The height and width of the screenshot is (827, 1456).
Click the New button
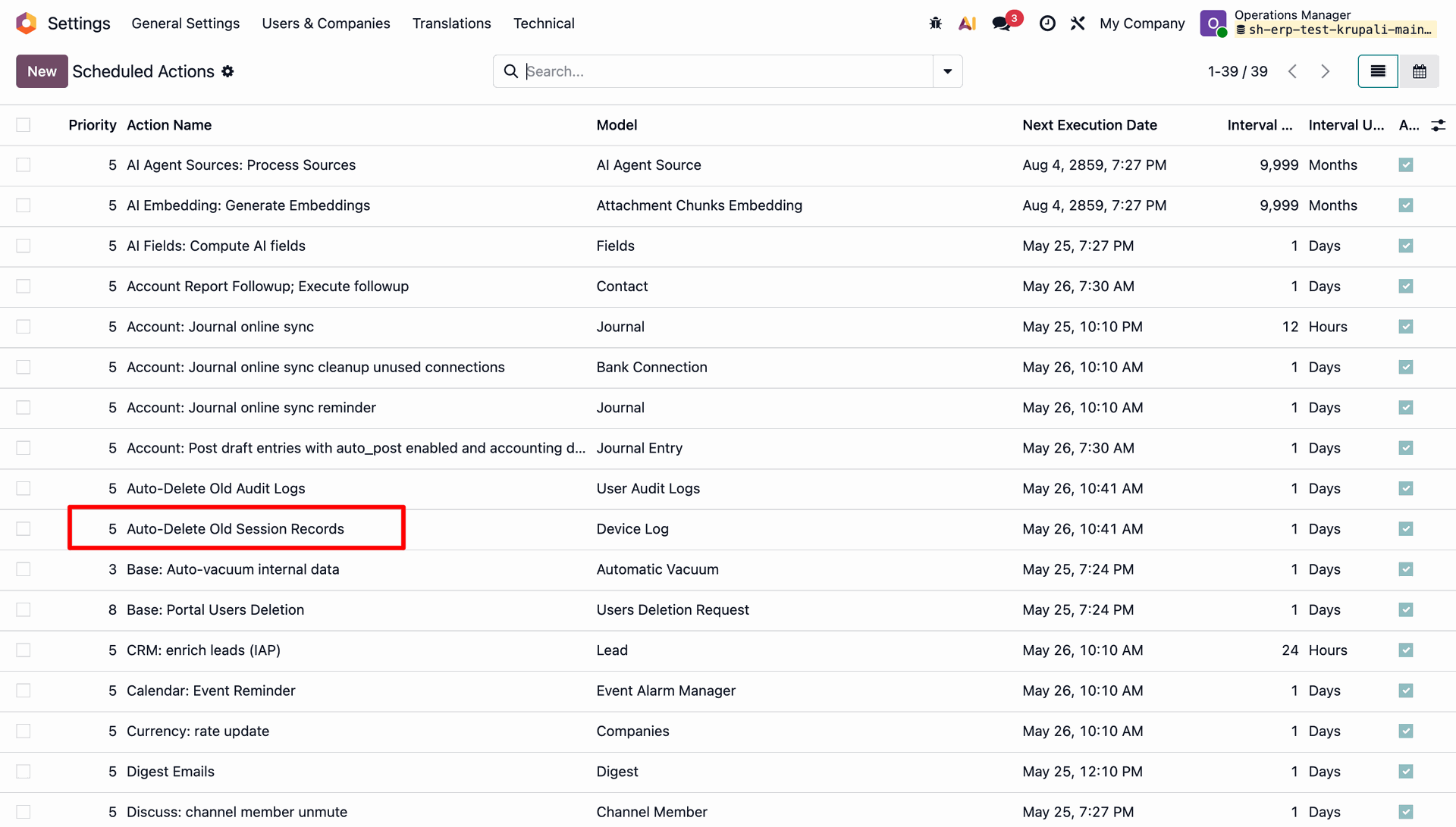tap(42, 71)
